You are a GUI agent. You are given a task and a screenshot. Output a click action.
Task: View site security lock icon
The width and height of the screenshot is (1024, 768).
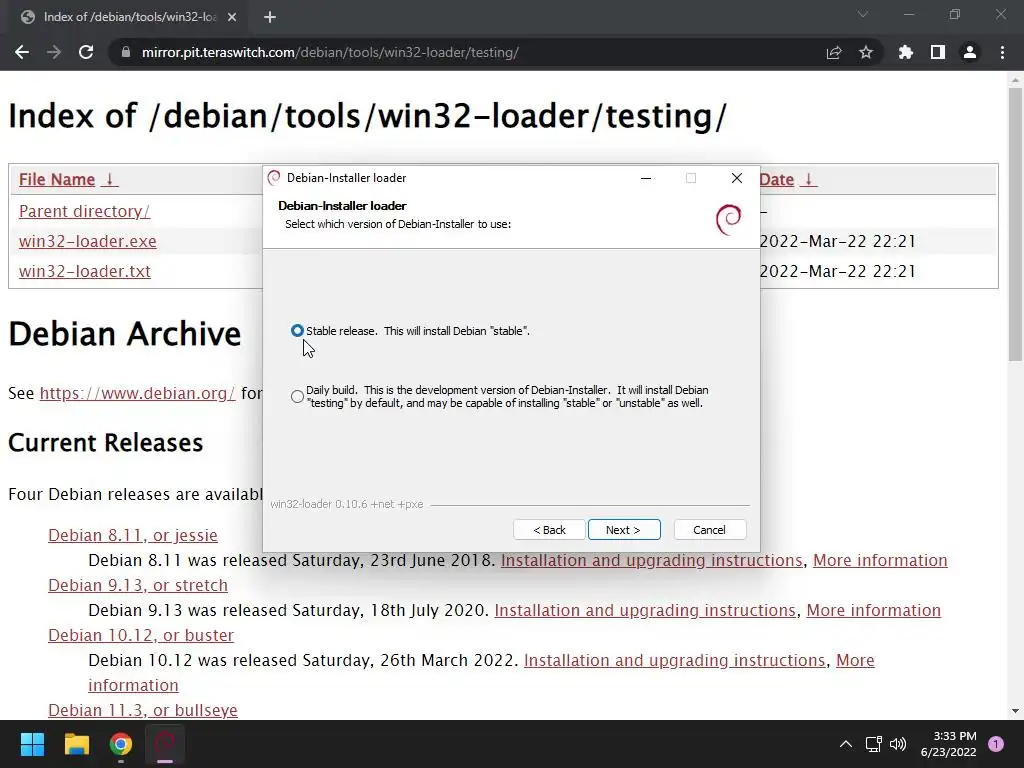pos(126,52)
